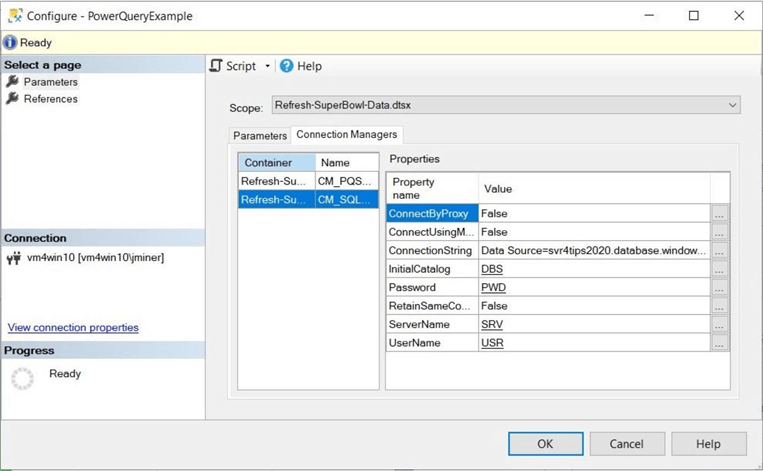Click the ellipsis button for ConnectByProxy

[719, 214]
